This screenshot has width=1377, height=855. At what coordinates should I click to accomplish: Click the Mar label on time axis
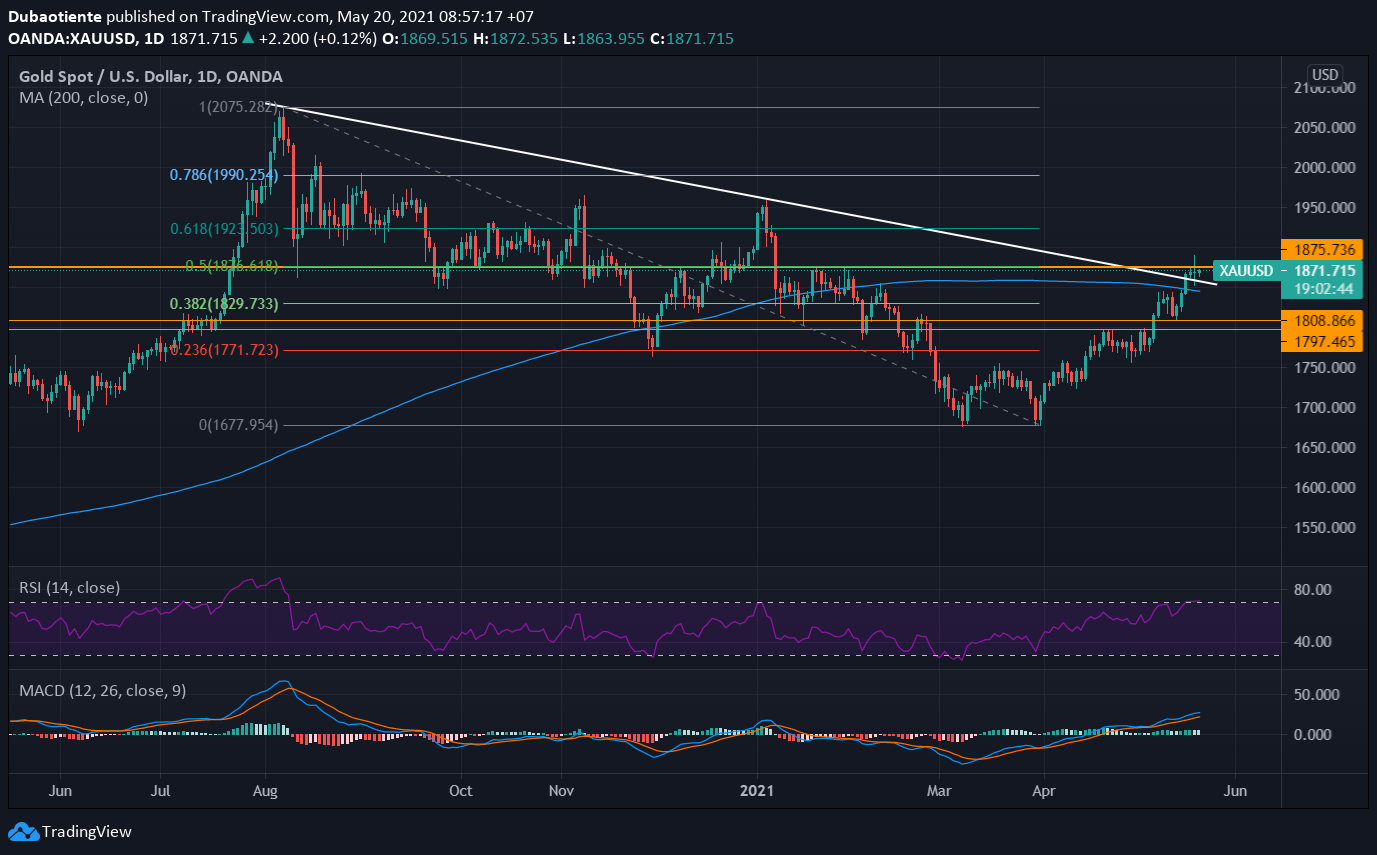(x=939, y=789)
